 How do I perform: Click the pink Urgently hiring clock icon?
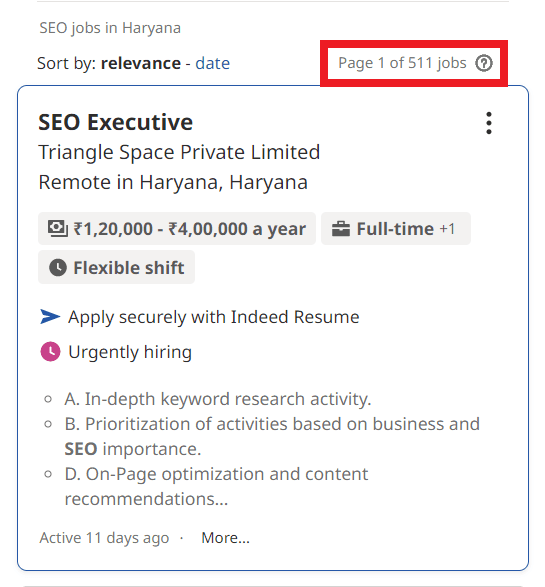click(50, 352)
